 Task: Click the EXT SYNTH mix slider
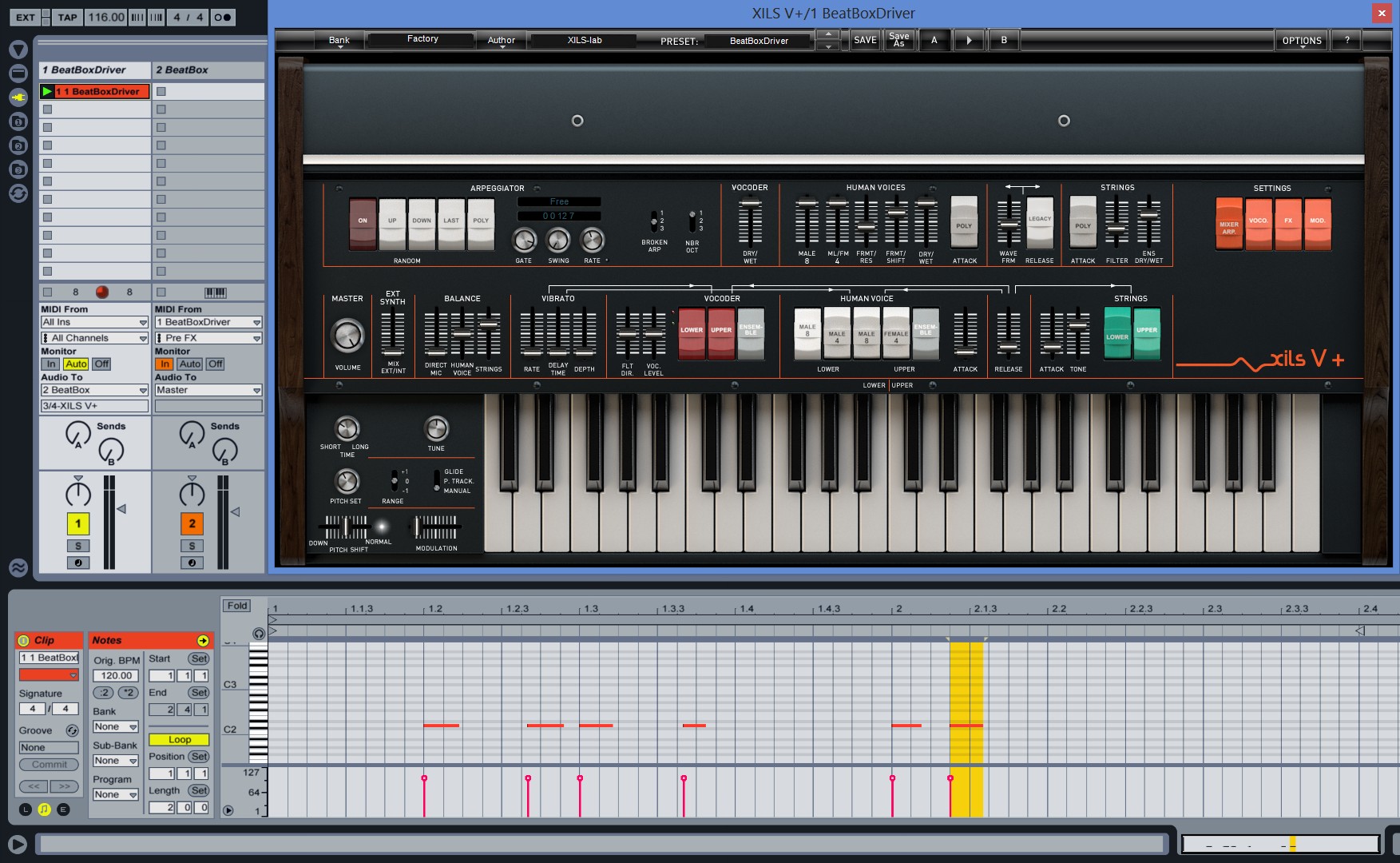[392, 334]
